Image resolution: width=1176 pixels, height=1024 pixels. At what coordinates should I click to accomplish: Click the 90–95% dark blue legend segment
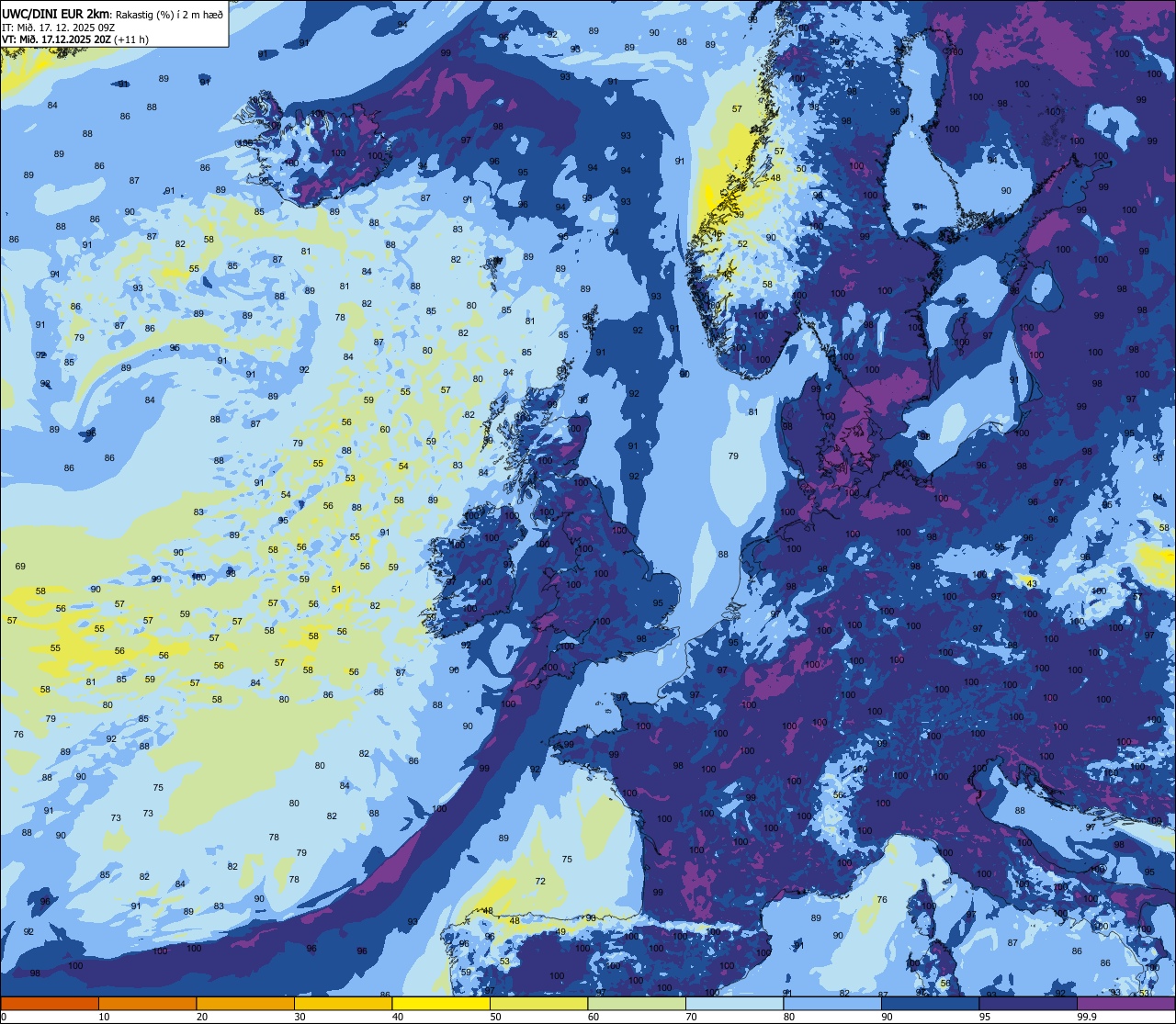click(x=930, y=1003)
